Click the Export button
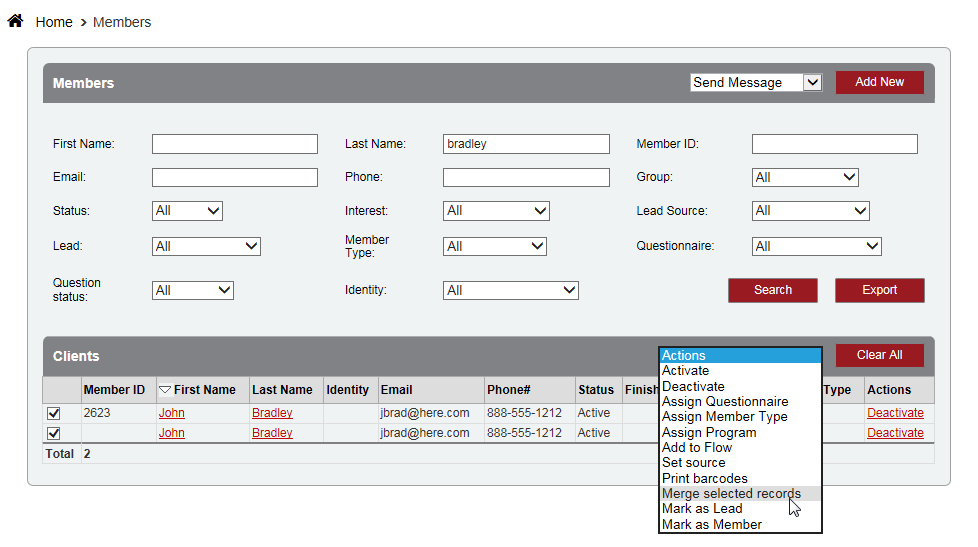This screenshot has height=547, width=978. click(x=879, y=290)
